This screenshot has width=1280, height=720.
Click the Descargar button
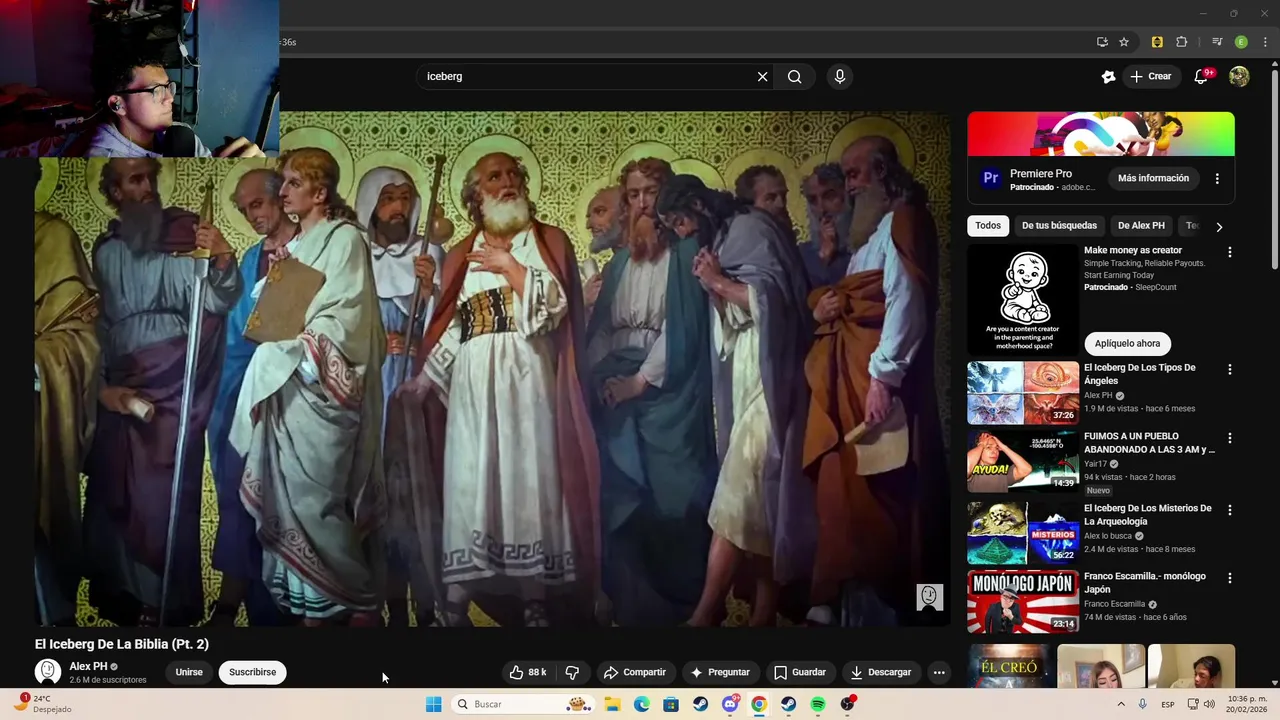click(881, 672)
